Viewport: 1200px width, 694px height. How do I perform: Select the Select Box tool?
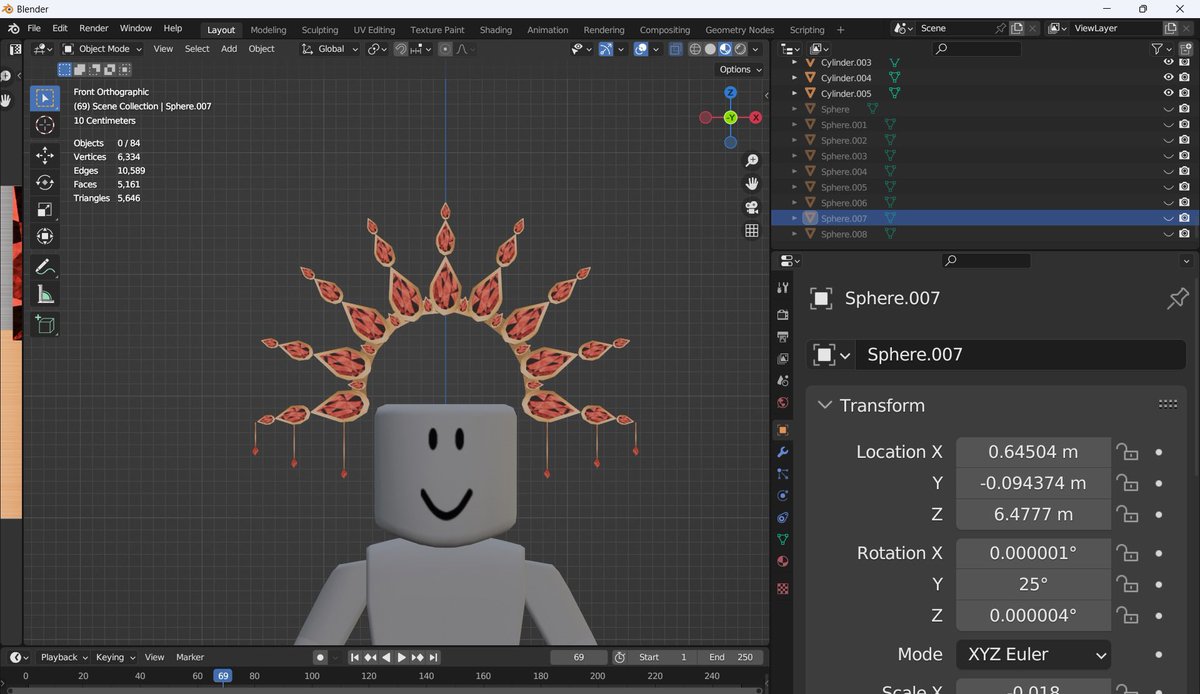click(x=45, y=98)
